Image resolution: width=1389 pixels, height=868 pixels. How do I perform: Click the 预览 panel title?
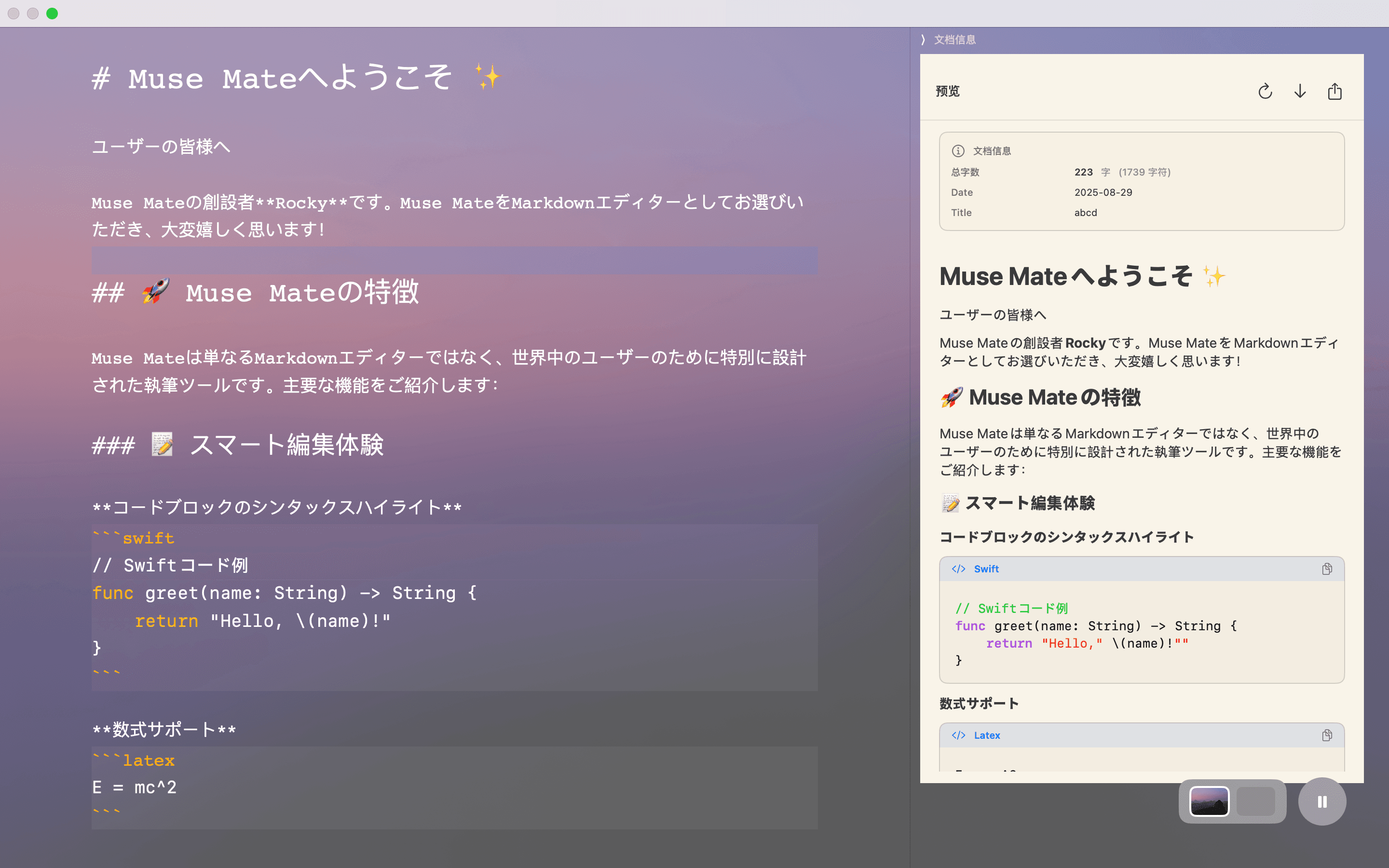(x=948, y=91)
